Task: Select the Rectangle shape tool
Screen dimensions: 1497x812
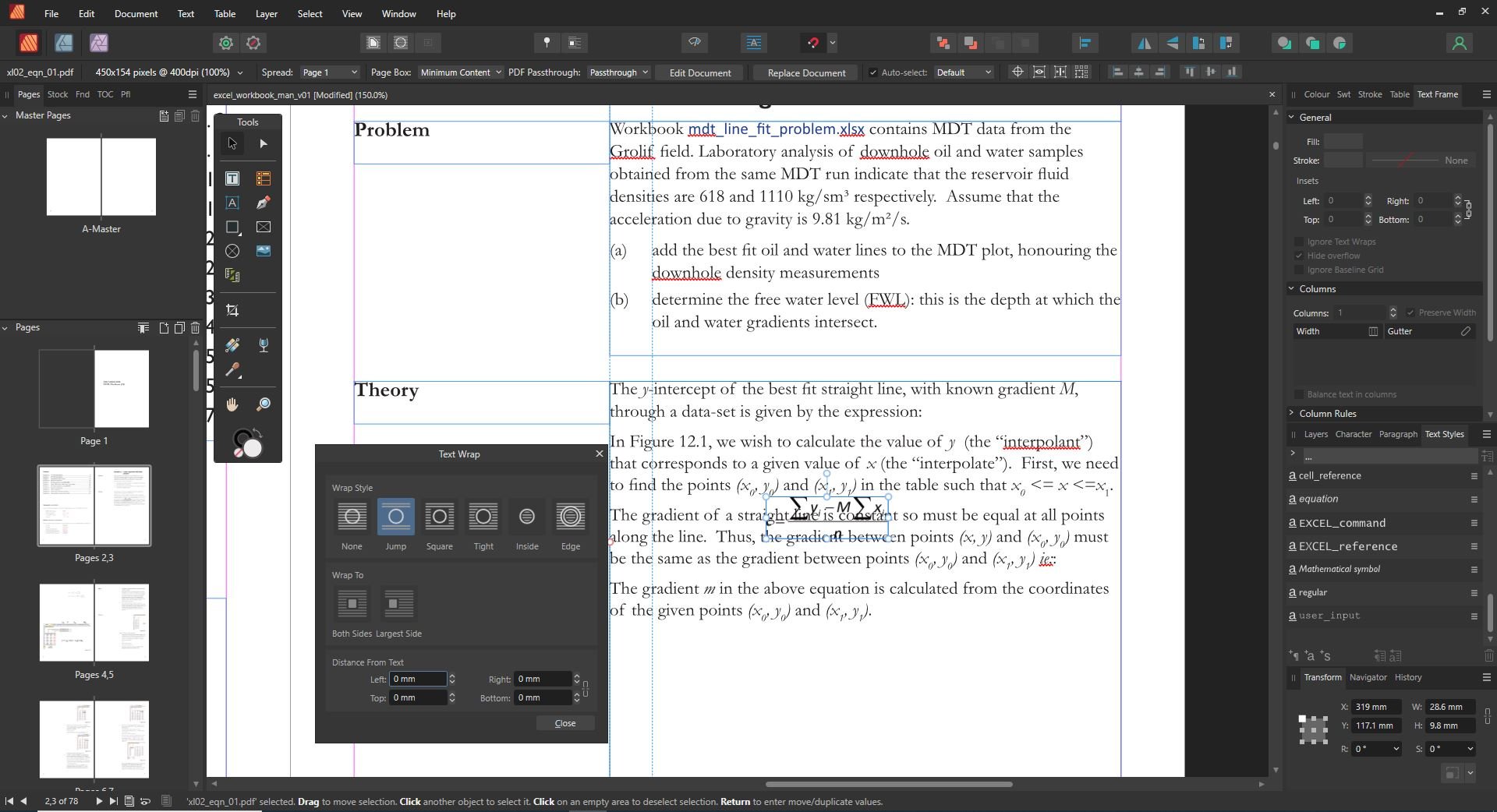Action: point(232,227)
